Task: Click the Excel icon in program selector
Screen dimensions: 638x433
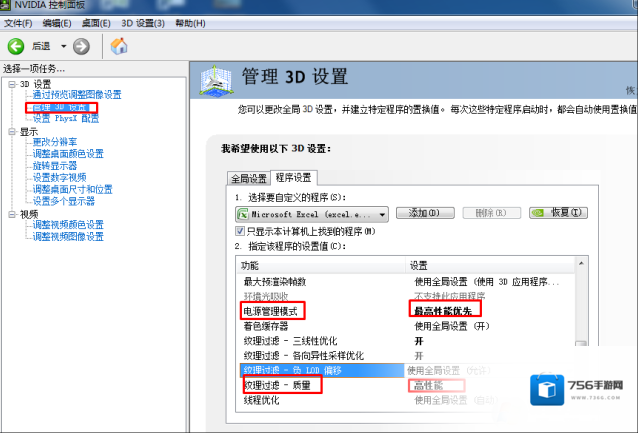Action: pos(242,214)
